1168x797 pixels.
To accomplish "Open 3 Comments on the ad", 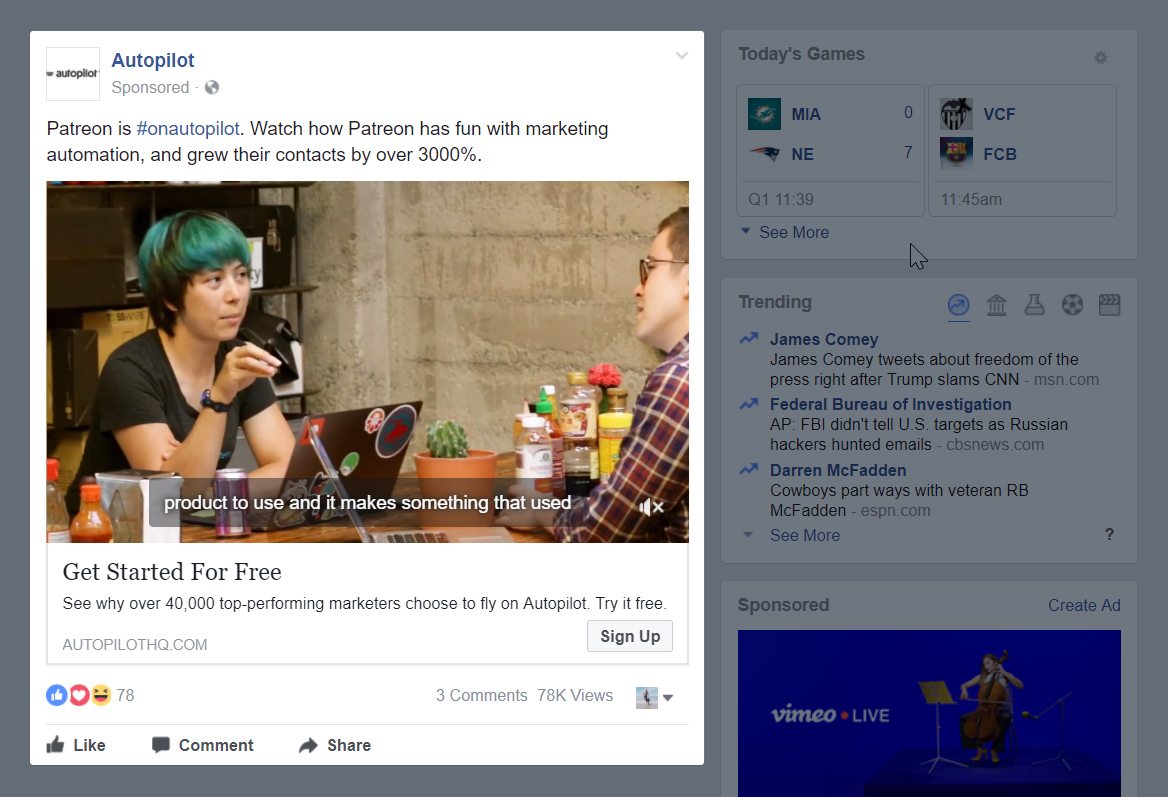I will pos(481,696).
